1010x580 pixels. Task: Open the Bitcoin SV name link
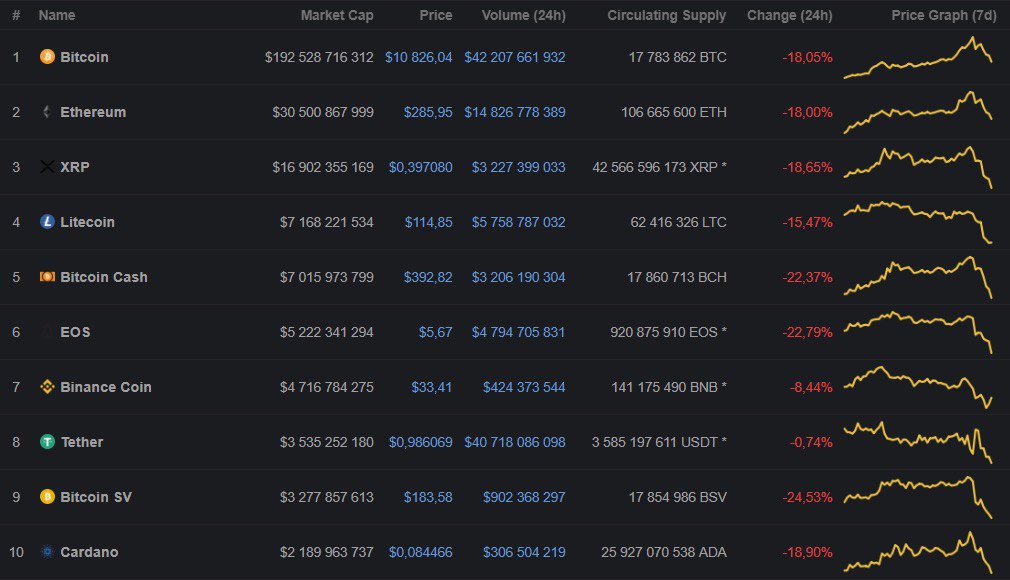point(95,497)
